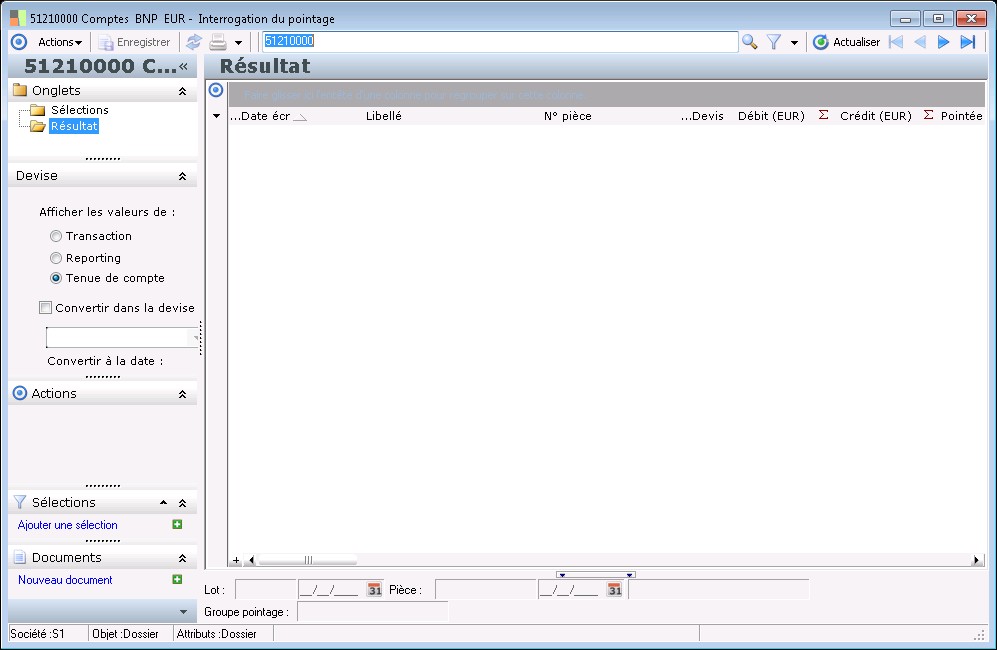The height and width of the screenshot is (650, 997).
Task: Click the horizontal scrollbar left arrow
Action: [x=252, y=560]
